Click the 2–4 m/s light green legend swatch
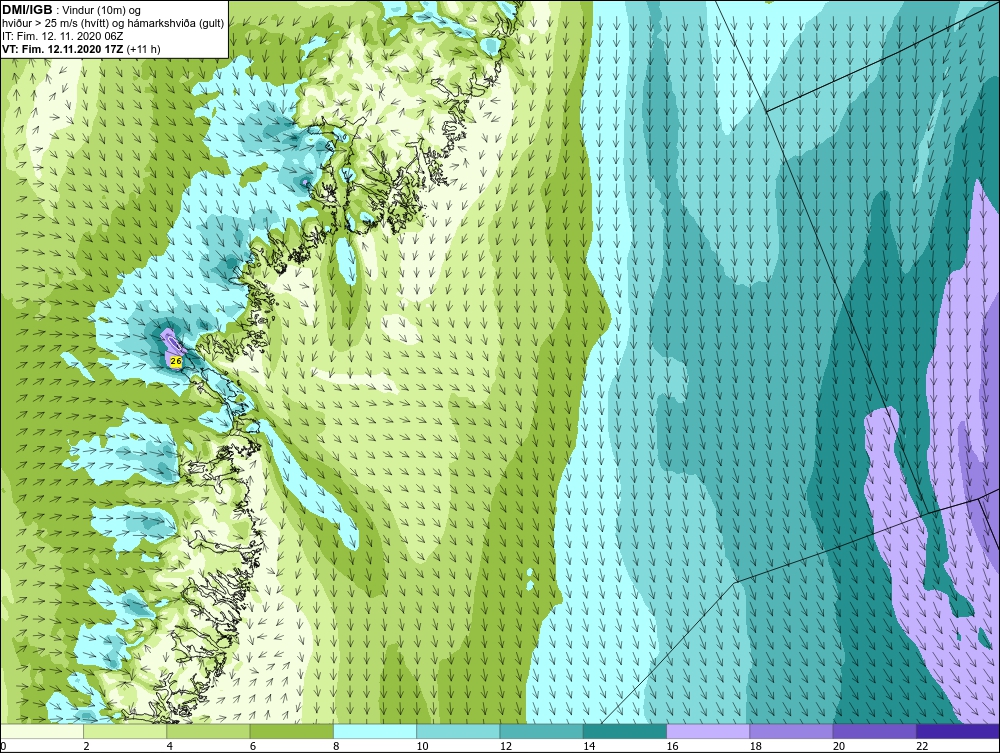 coord(125,731)
